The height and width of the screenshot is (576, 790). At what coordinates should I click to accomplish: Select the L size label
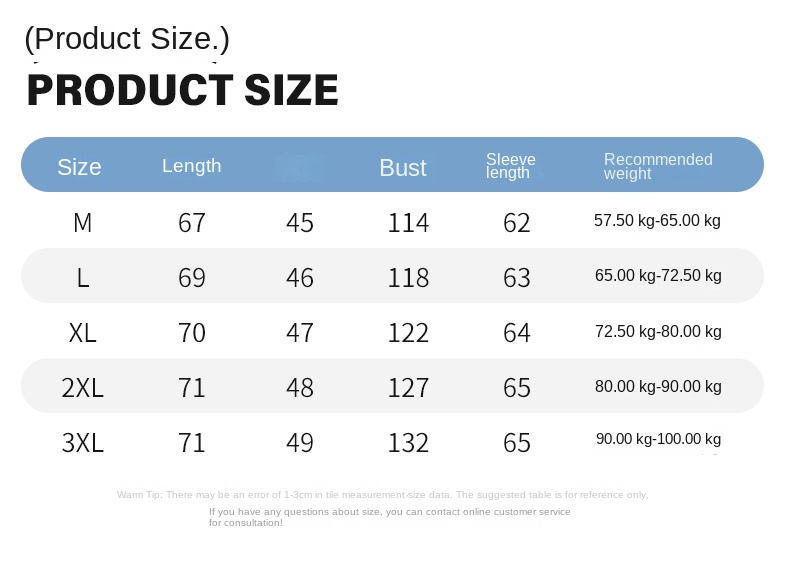point(83,278)
